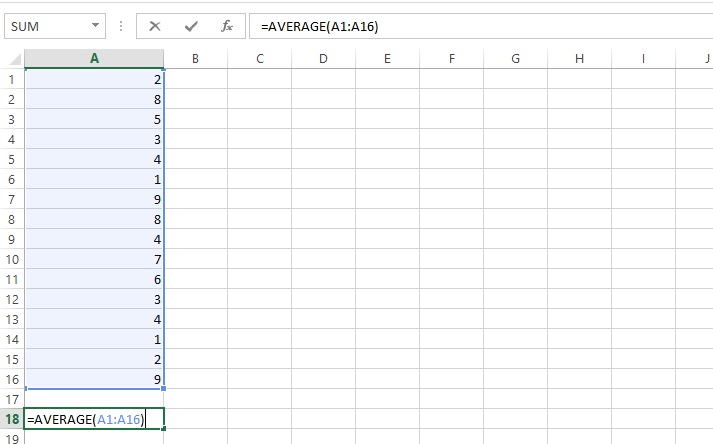Select row 1 header
The width and height of the screenshot is (713, 444).
(x=12, y=79)
